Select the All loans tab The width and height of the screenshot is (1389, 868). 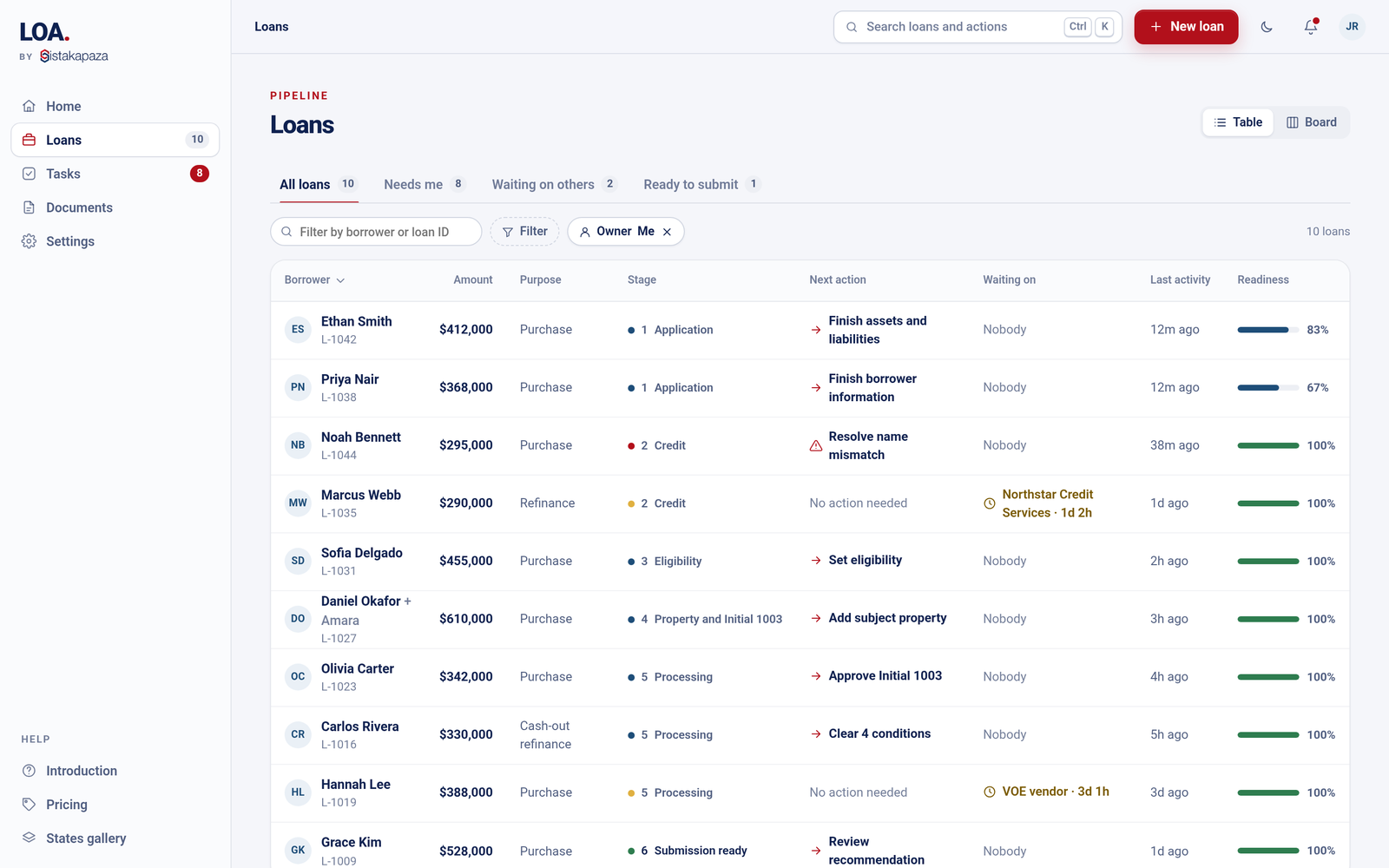coord(318,185)
